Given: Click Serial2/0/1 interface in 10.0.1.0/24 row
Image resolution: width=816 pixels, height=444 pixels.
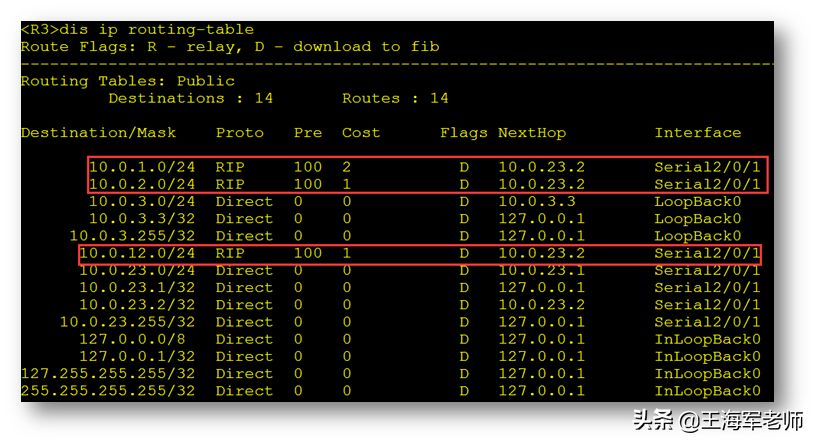Looking at the screenshot, I should (x=707, y=167).
